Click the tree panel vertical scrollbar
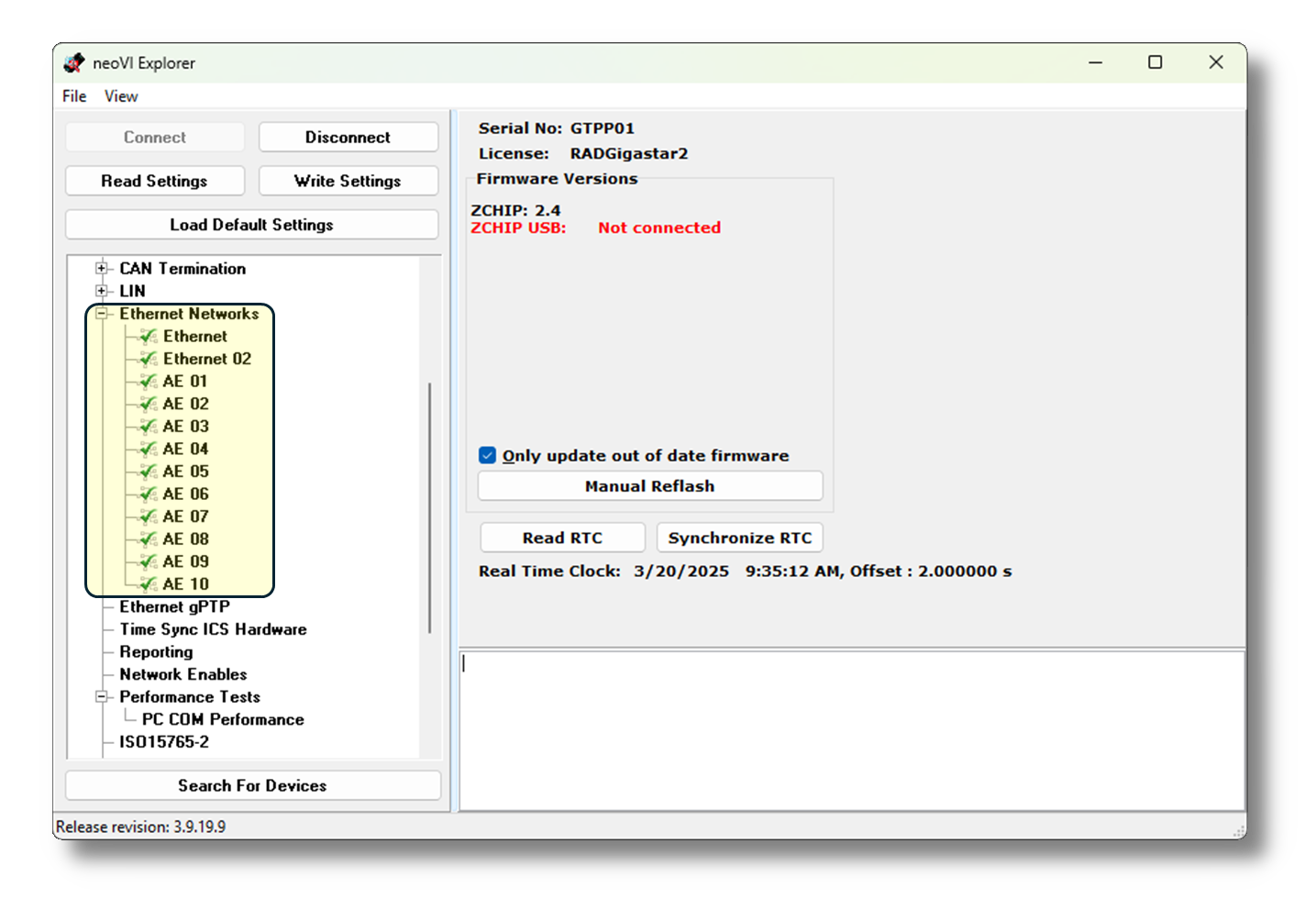 [x=429, y=506]
